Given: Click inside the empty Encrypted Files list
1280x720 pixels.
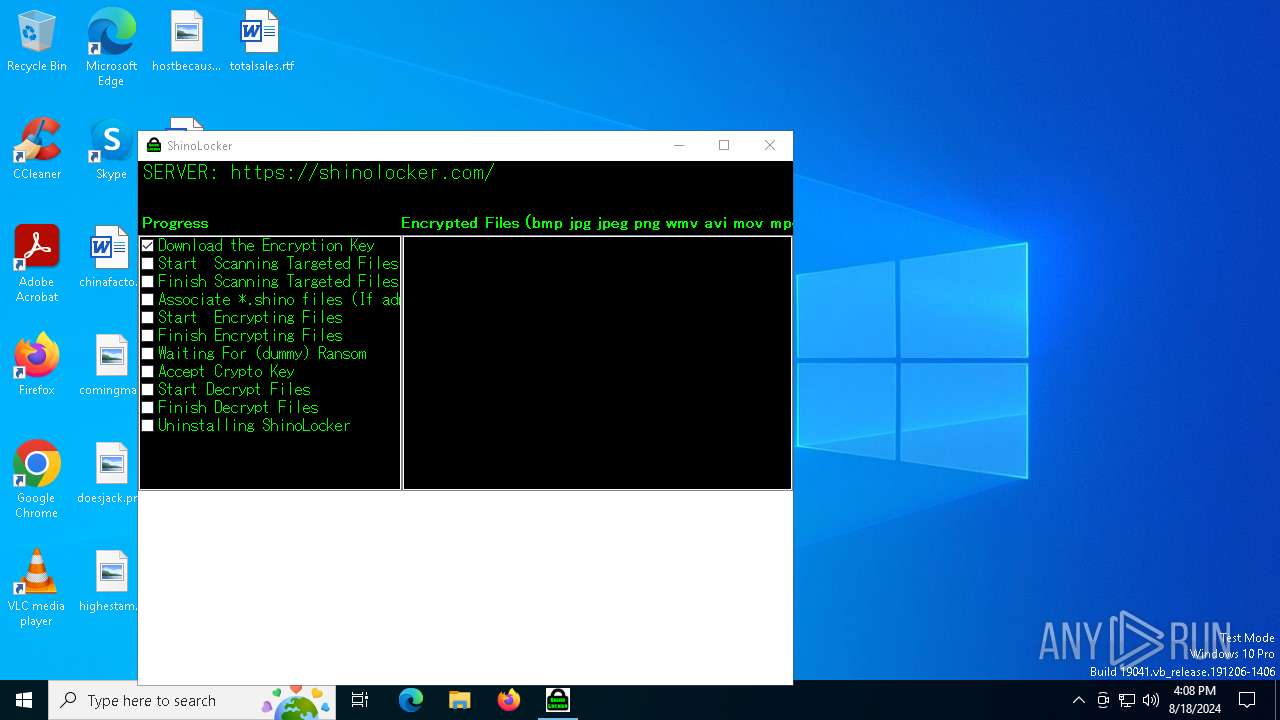Looking at the screenshot, I should click(x=597, y=363).
